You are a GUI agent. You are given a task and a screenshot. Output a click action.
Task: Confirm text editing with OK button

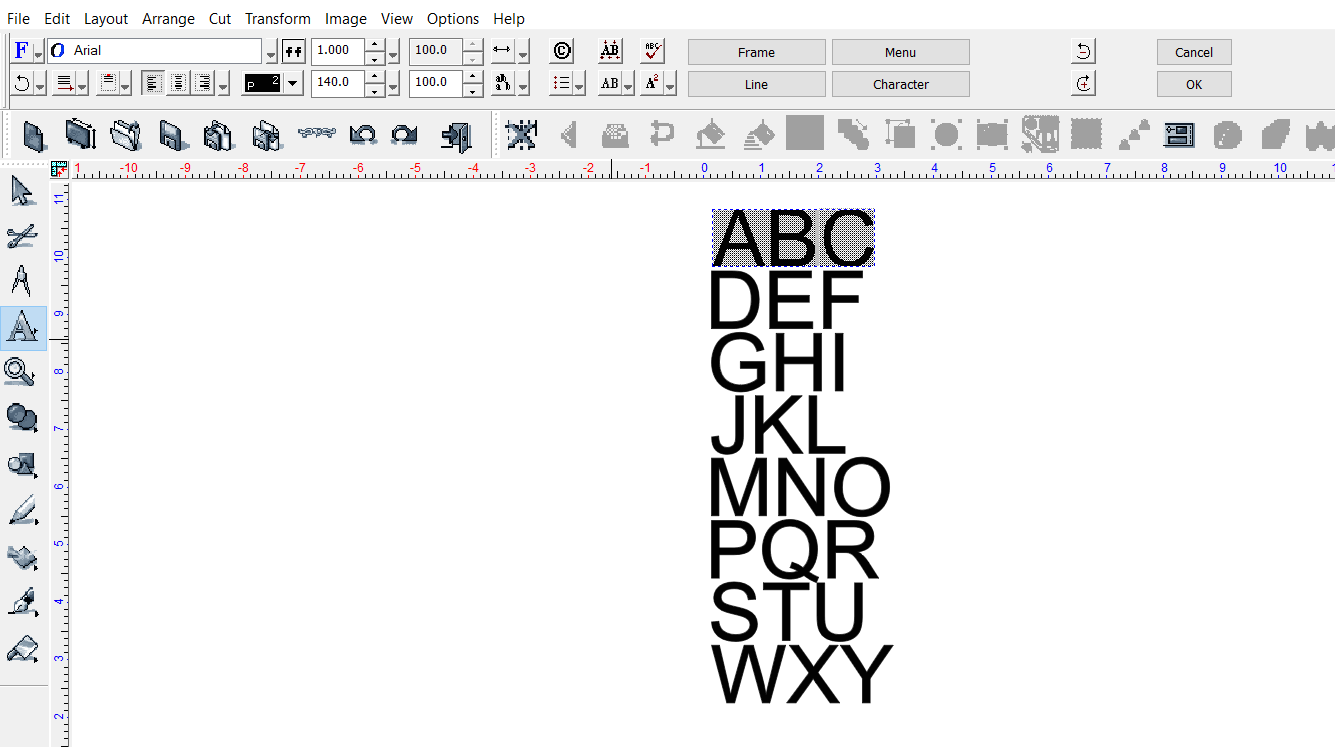(x=1193, y=84)
